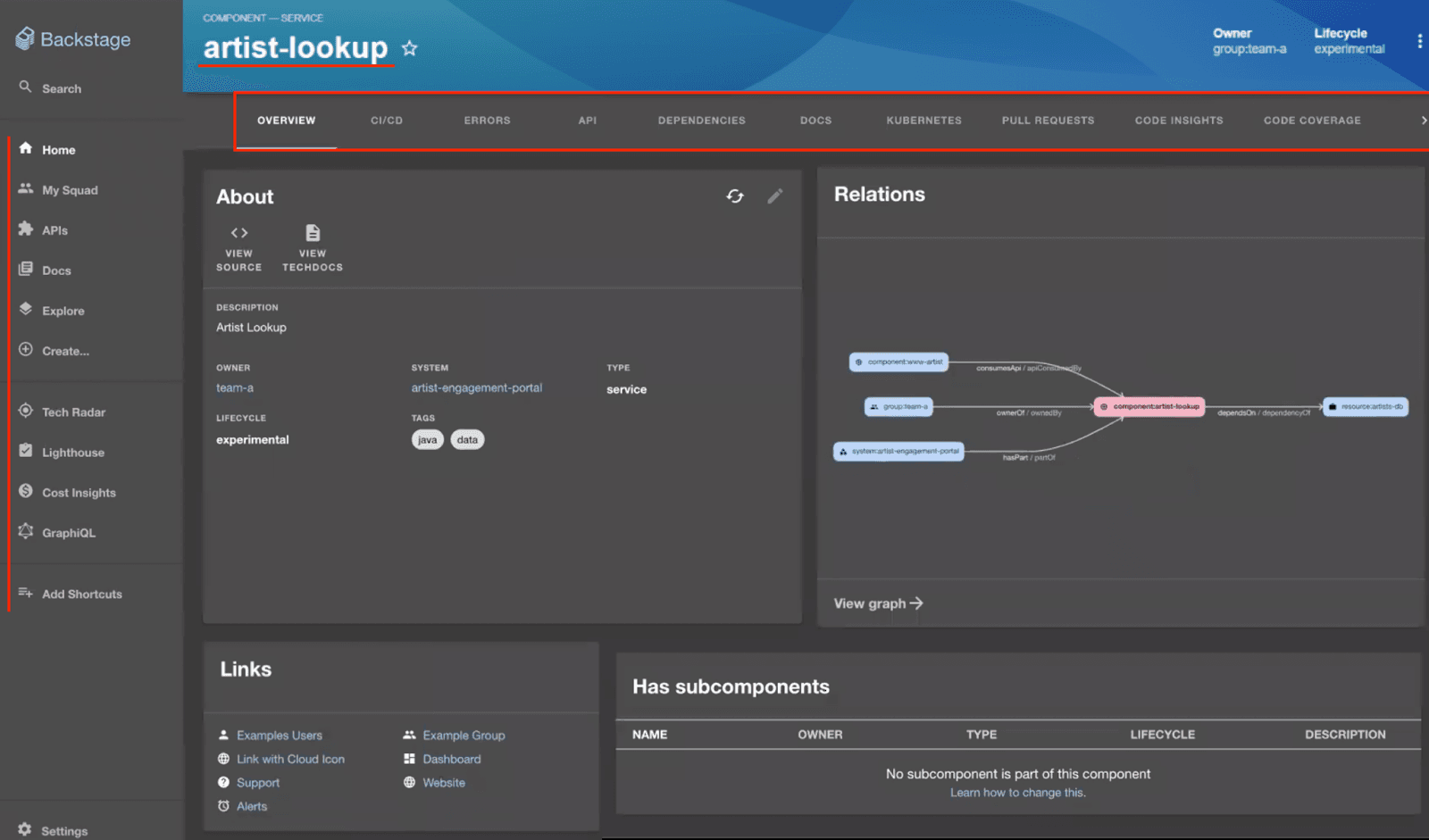
Task: Open View Source code icon
Action: click(x=238, y=234)
